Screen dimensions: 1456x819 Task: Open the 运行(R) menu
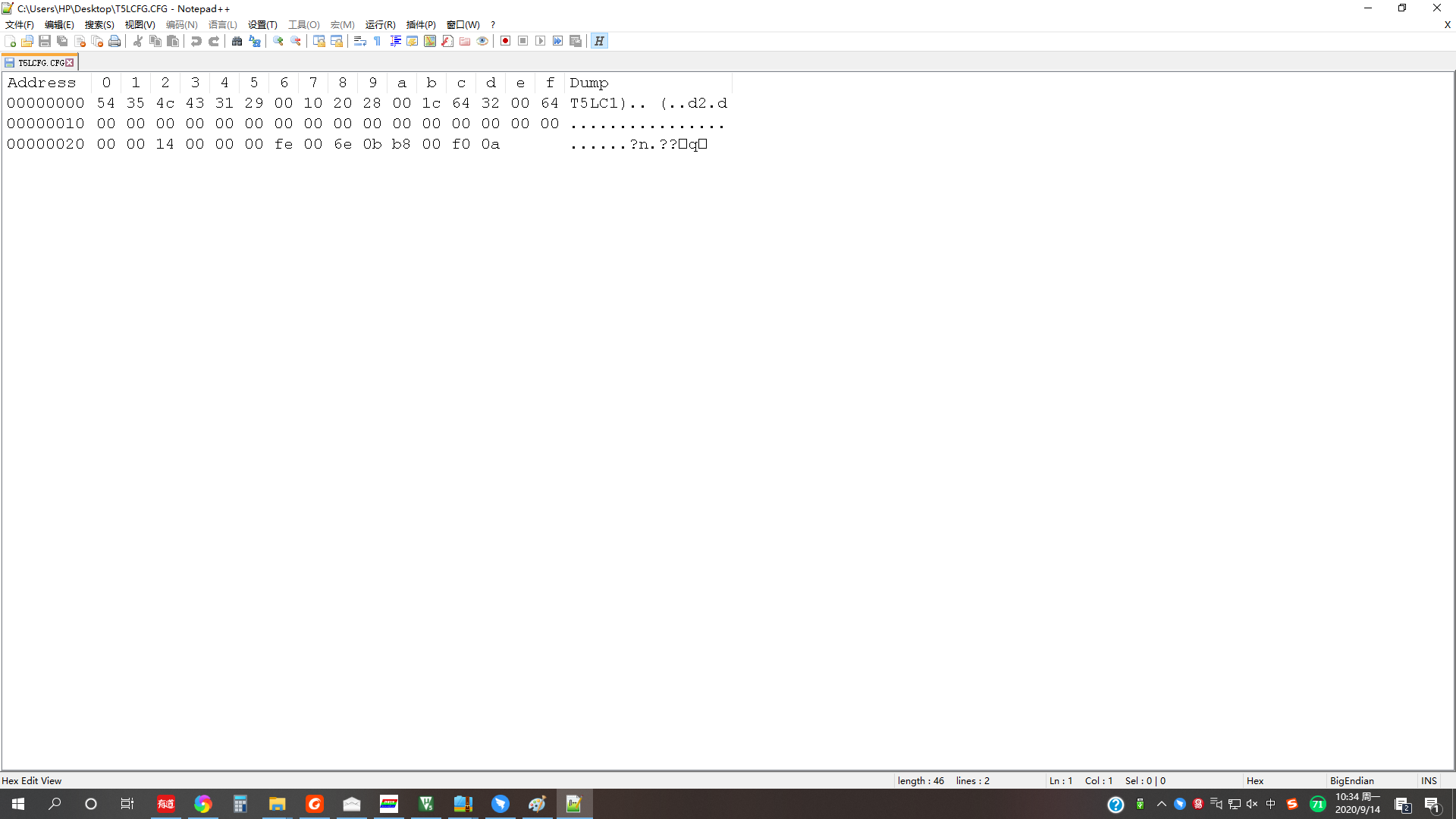(380, 24)
